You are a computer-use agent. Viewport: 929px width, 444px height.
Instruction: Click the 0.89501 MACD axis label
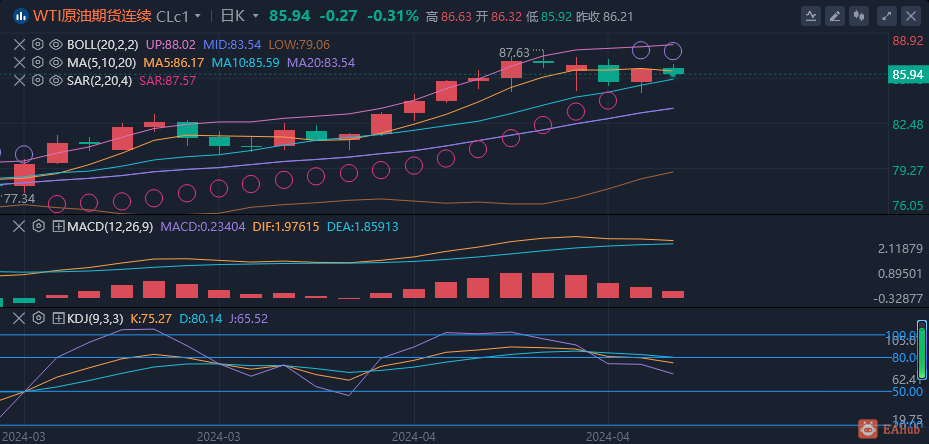900,273
